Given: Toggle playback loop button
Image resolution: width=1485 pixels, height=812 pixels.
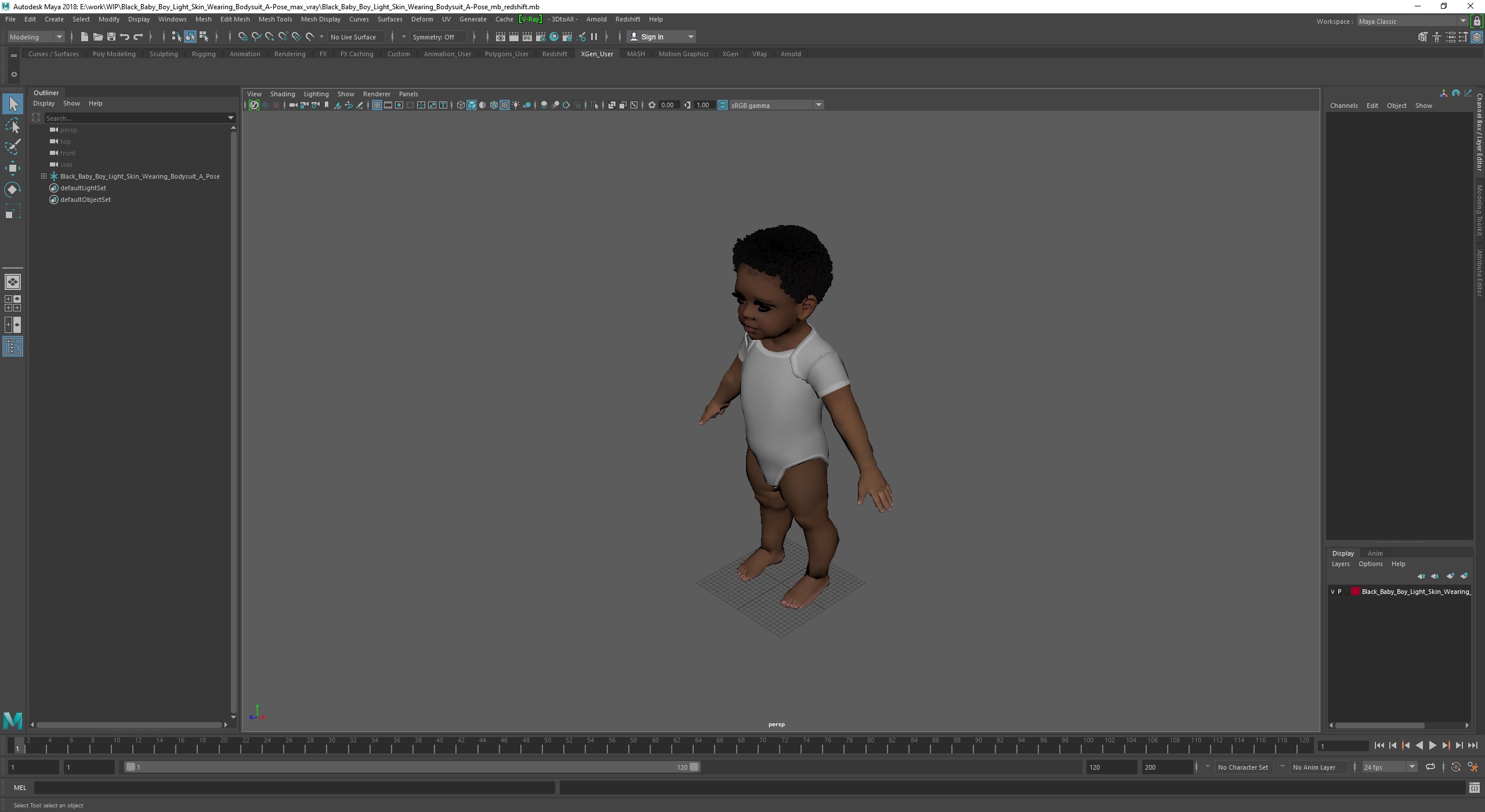Looking at the screenshot, I should [x=1430, y=767].
